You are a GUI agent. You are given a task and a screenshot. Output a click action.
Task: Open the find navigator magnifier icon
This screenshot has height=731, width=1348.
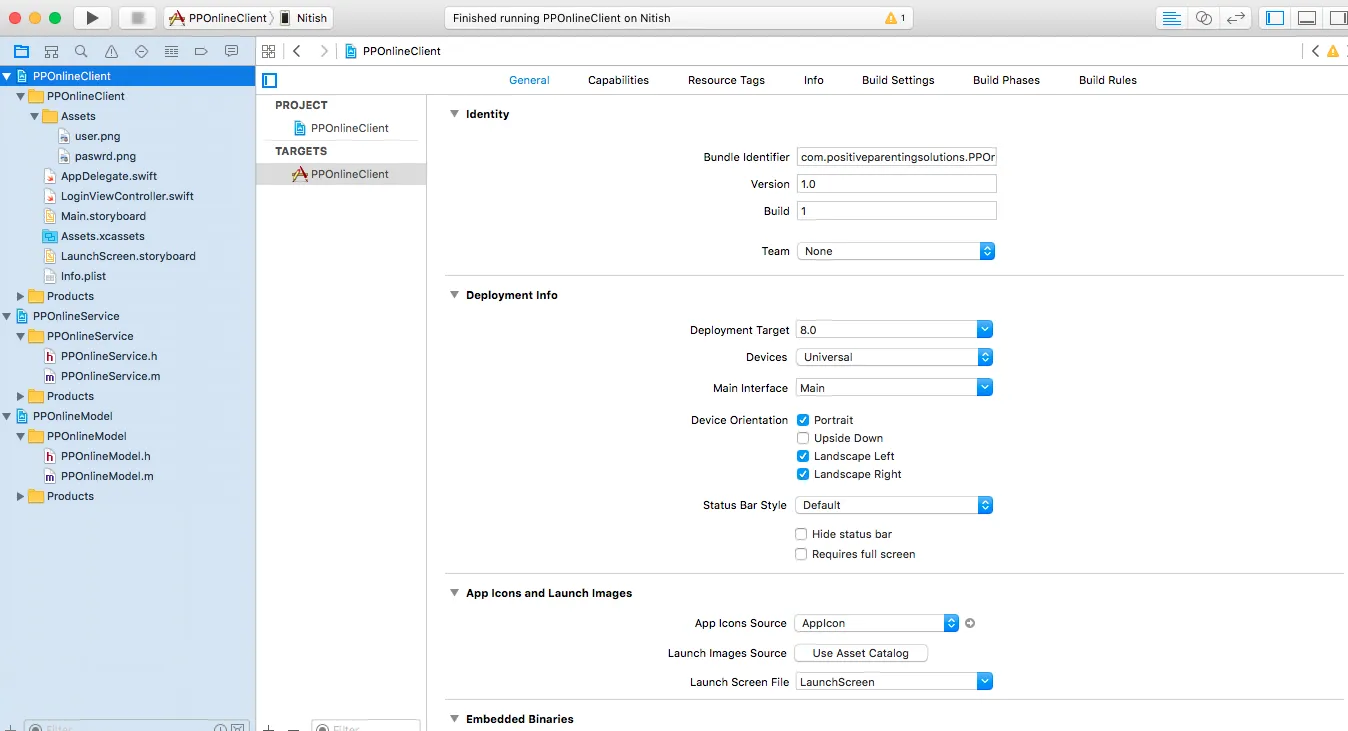81,51
